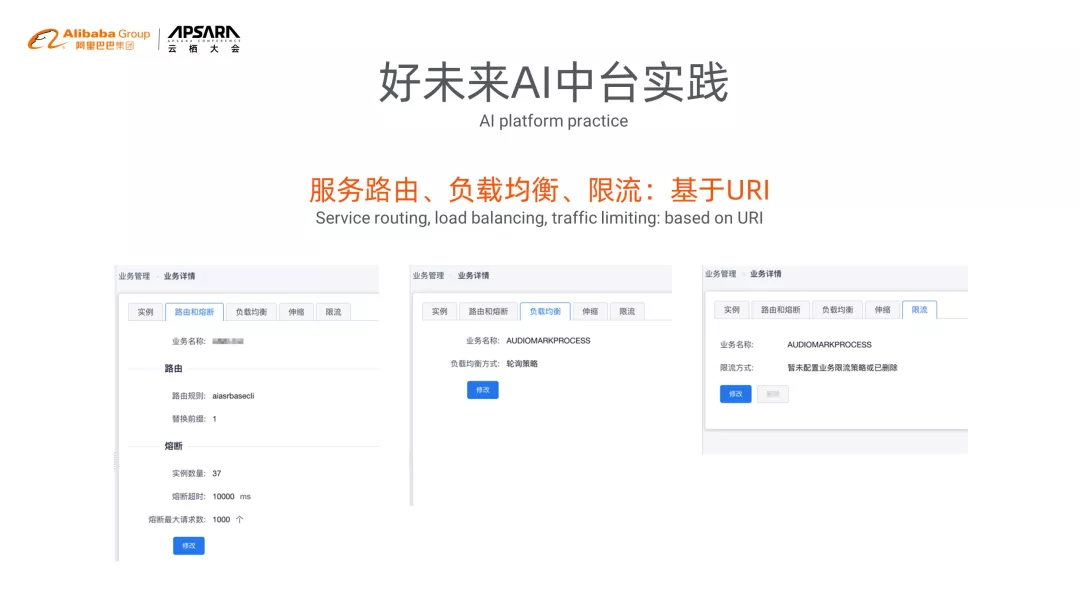Open 实例 tab in the middle panel

(439, 311)
